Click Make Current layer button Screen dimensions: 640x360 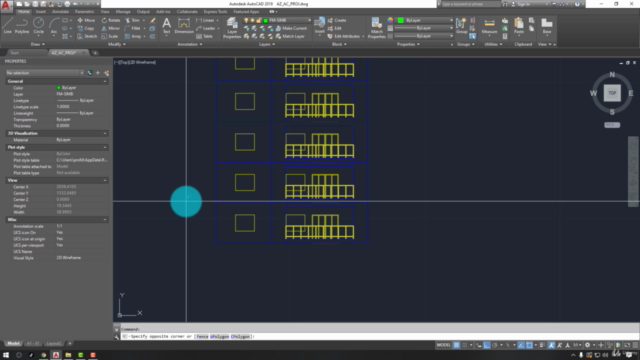291,28
